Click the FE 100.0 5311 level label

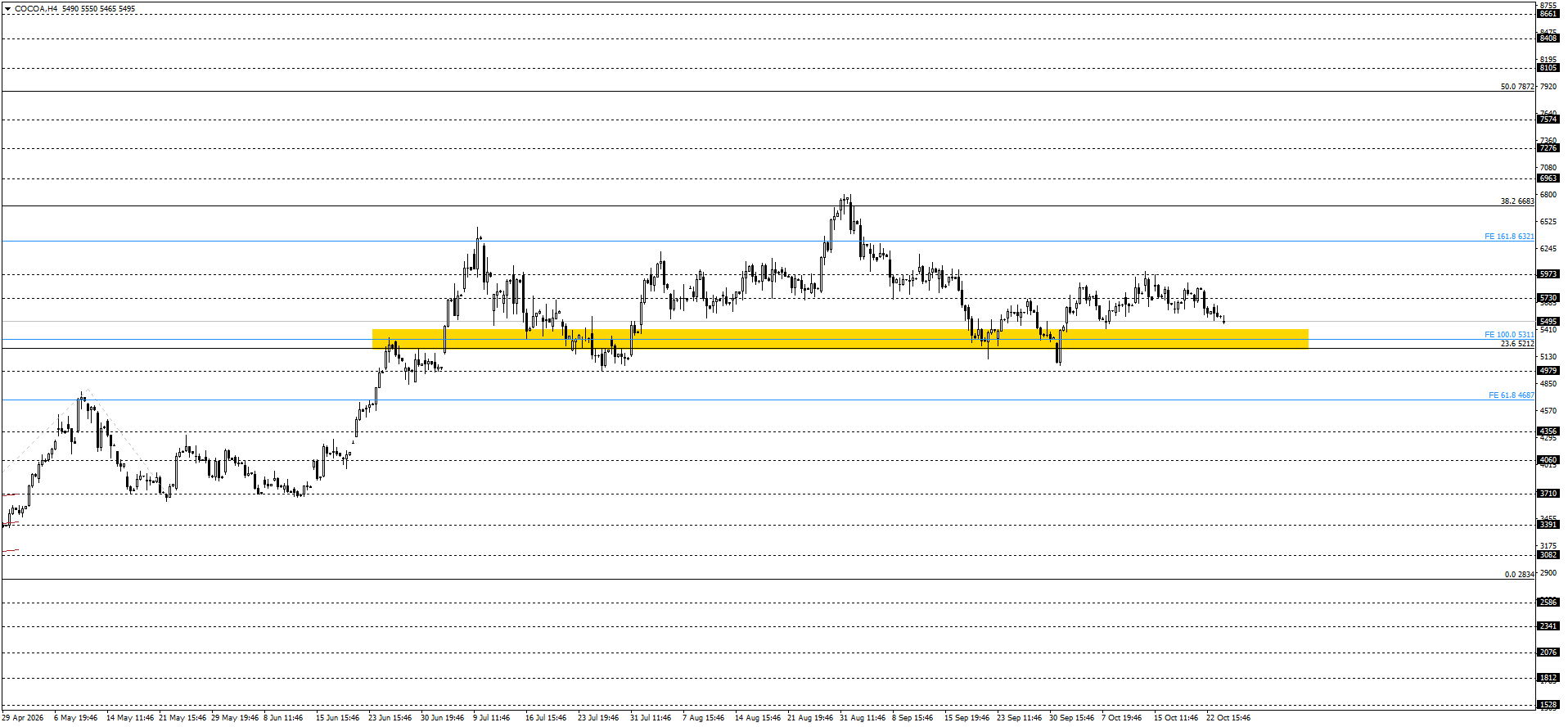click(x=1509, y=335)
